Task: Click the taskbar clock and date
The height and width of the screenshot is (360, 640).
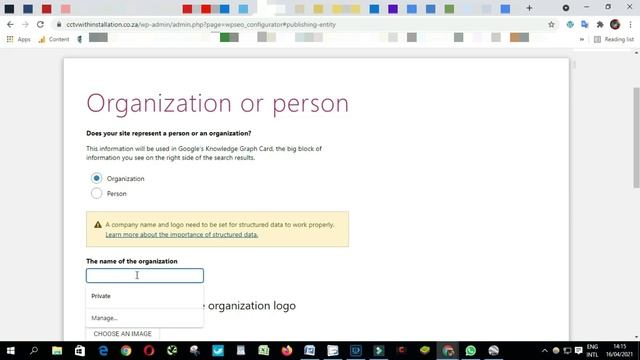Action: (619, 351)
